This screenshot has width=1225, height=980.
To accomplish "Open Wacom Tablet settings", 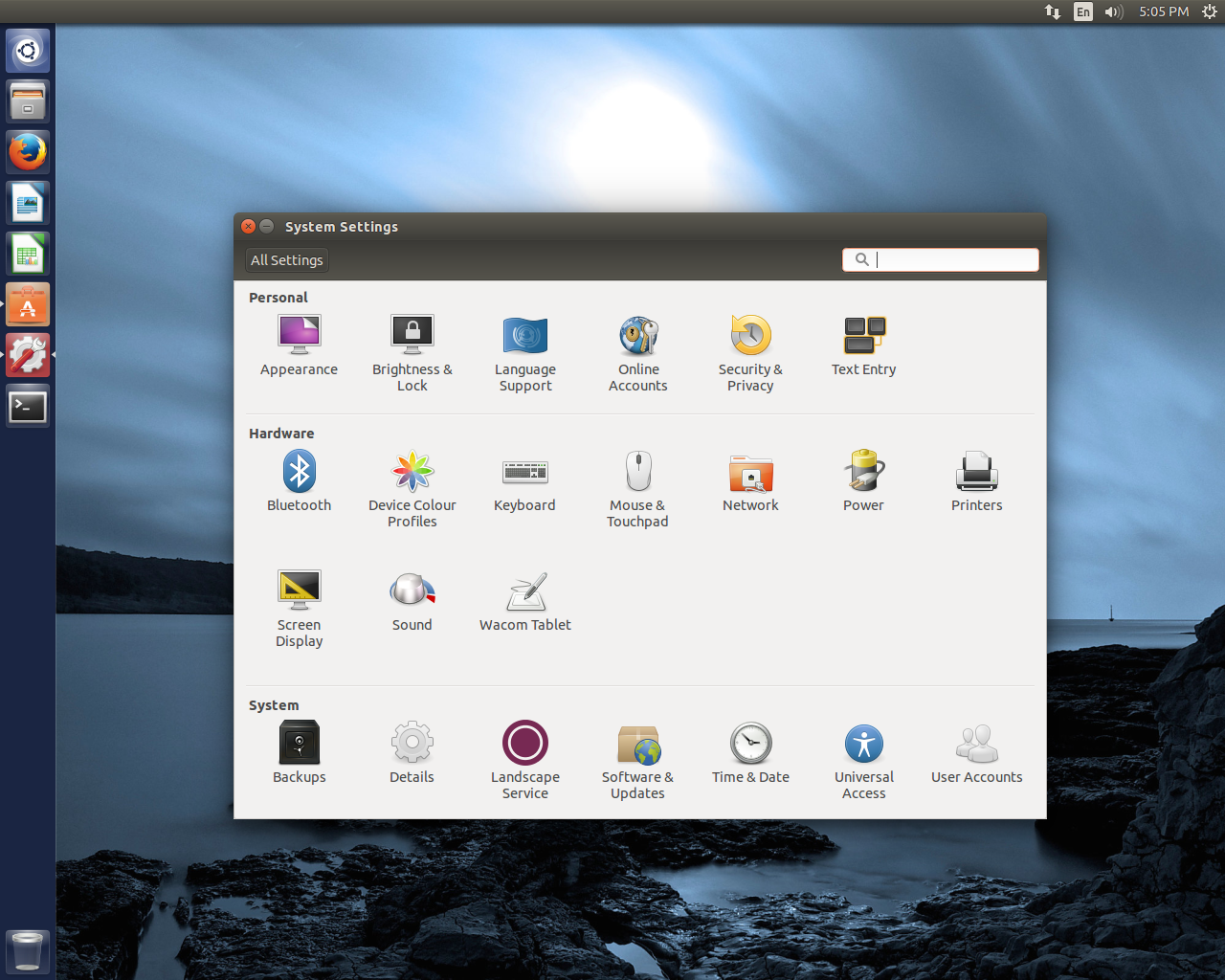I will pyautogui.click(x=525, y=601).
